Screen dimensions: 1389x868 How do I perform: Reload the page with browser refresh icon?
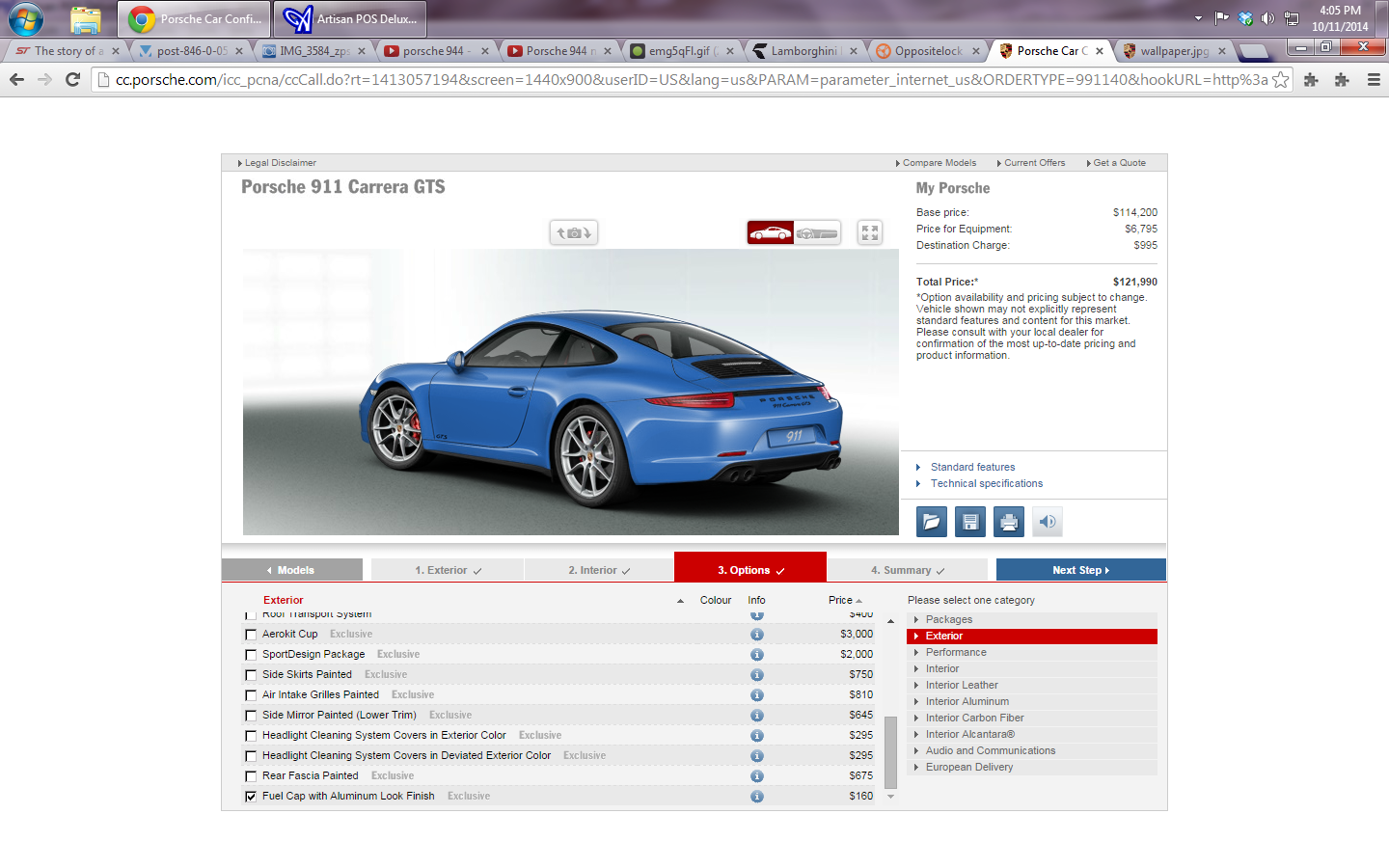coord(72,80)
